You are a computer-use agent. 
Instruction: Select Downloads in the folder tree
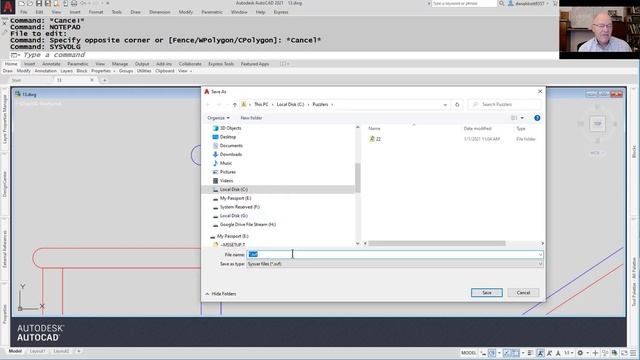pos(231,154)
